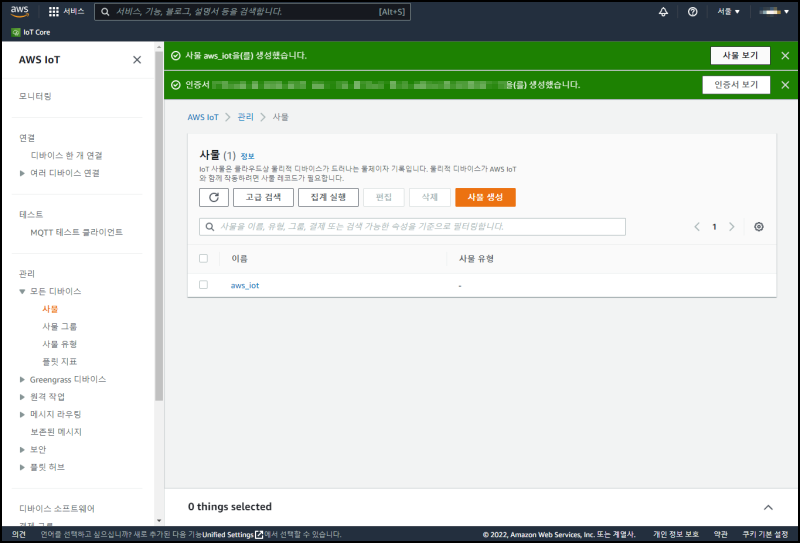Viewport: 800px width, 543px height.
Task: Open 개인 정보 보호 footer link
Action: (x=676, y=534)
